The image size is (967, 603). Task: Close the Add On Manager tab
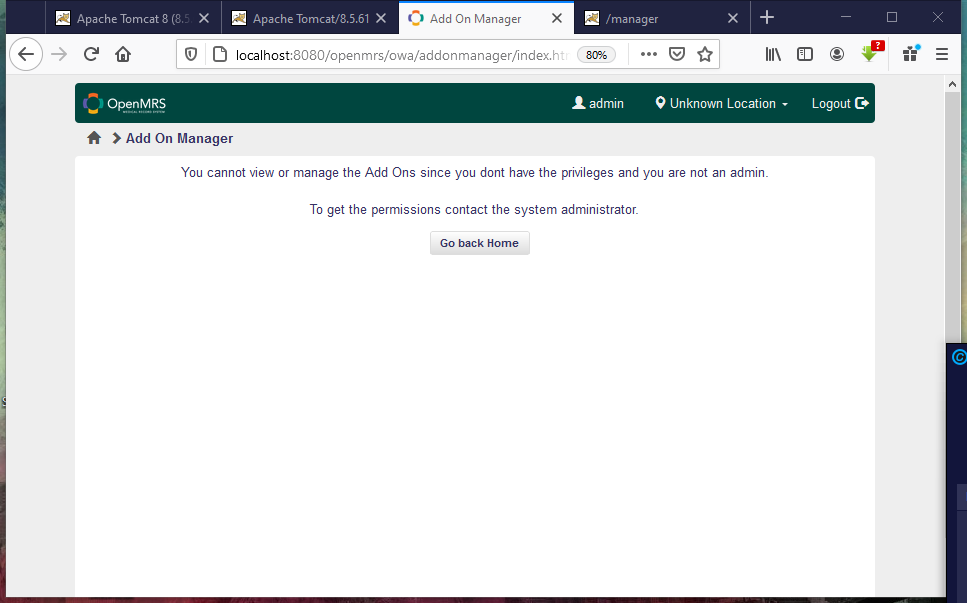pos(557,18)
